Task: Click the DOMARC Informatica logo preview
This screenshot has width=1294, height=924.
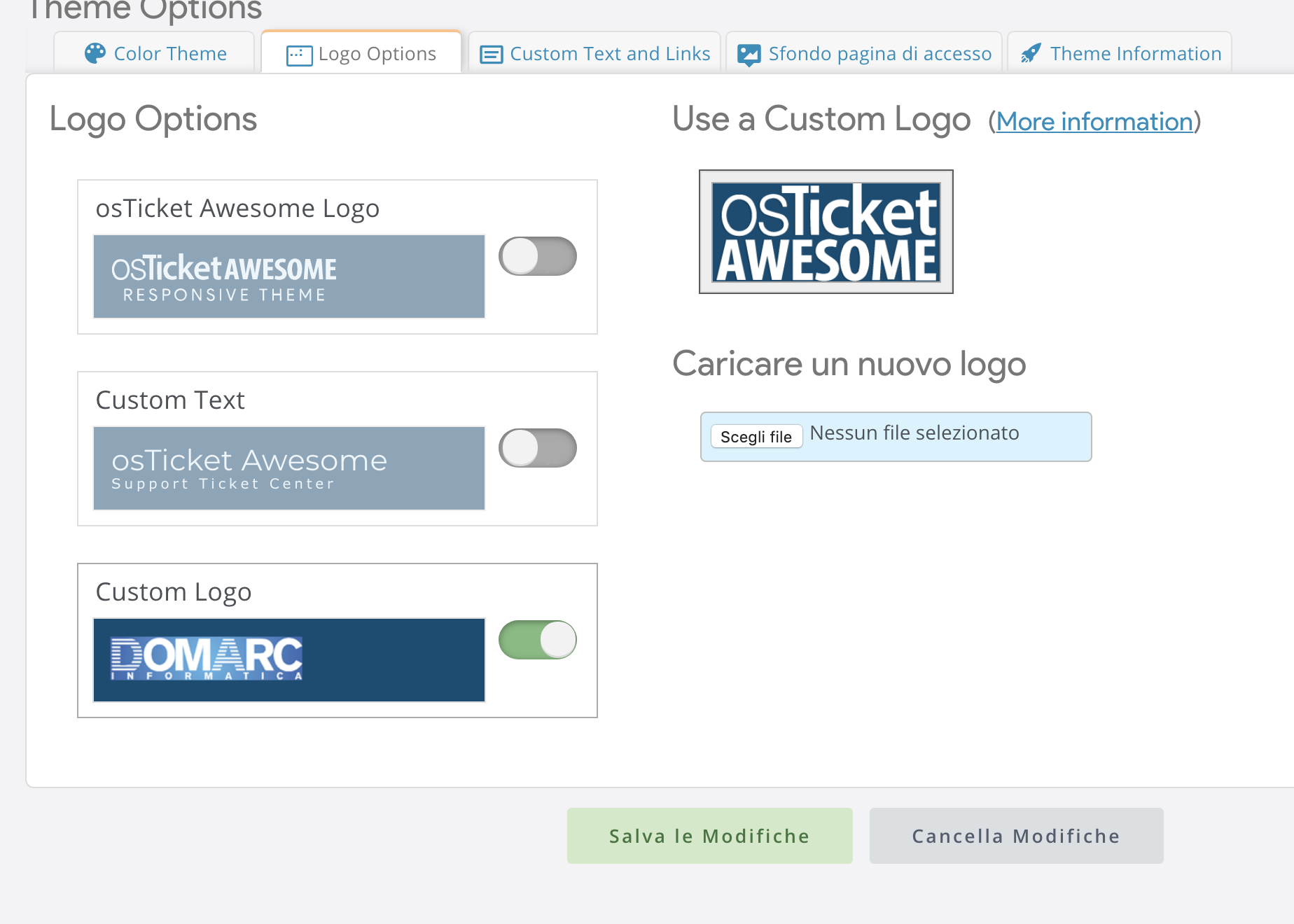Action: point(288,660)
